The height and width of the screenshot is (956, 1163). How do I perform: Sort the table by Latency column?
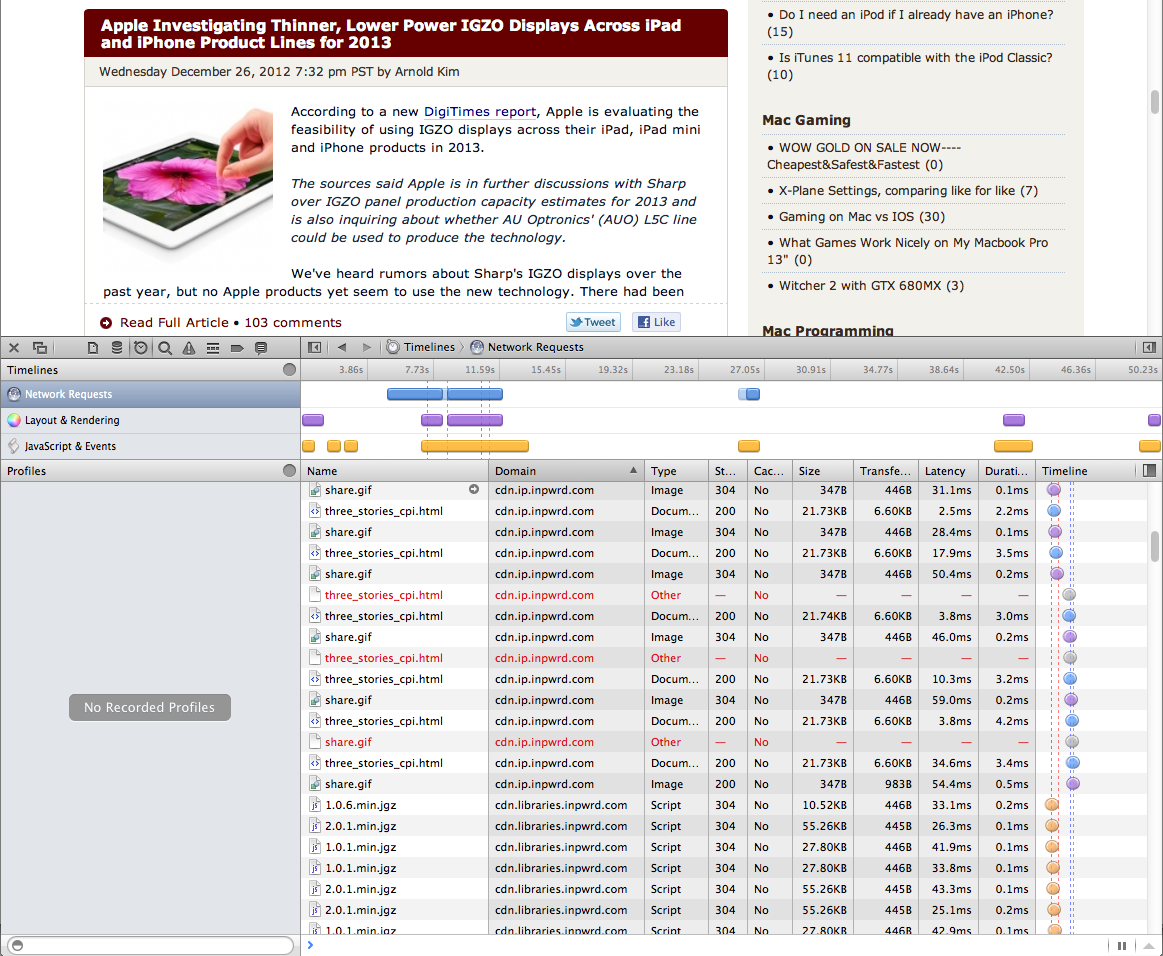click(949, 470)
